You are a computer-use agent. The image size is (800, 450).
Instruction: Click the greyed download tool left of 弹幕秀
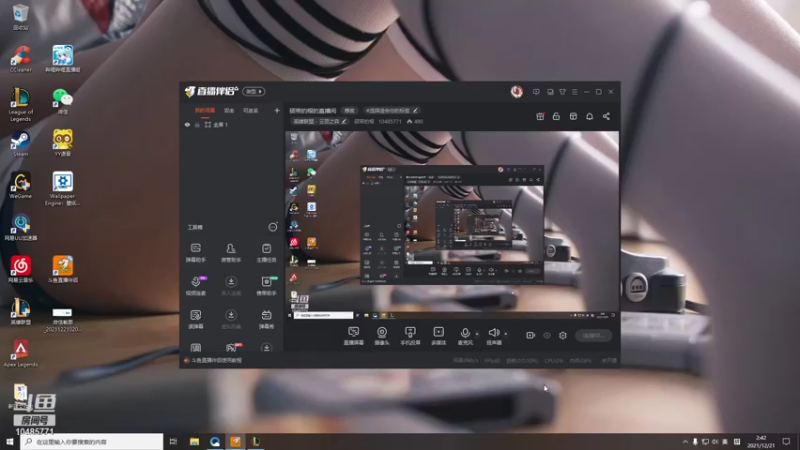pos(231,319)
